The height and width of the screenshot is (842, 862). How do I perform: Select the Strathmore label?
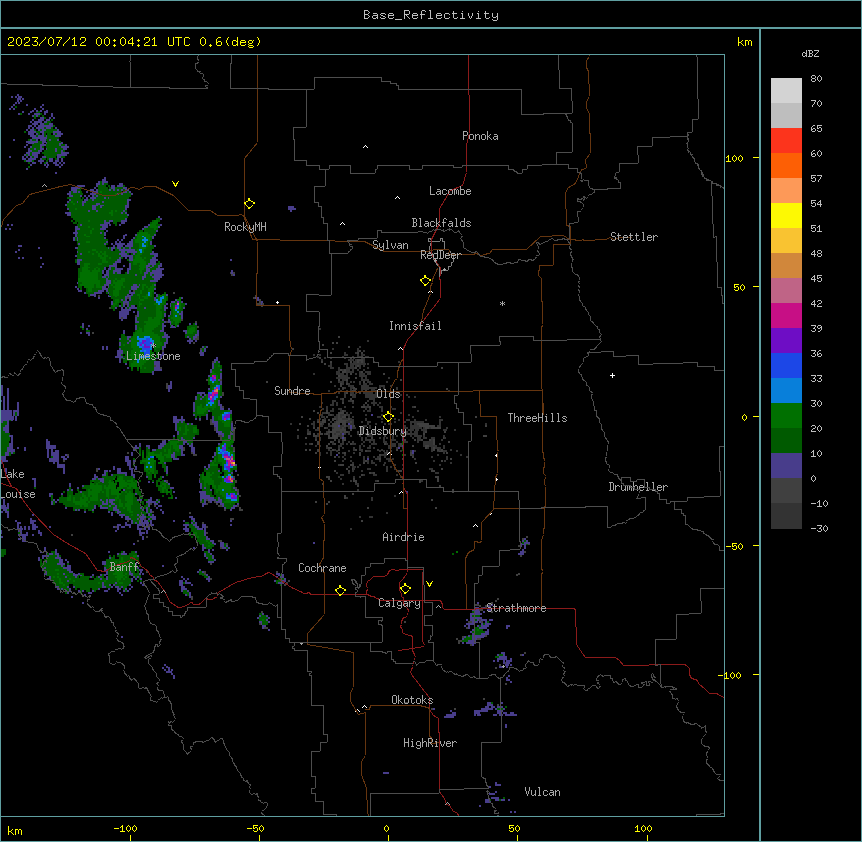click(x=516, y=608)
